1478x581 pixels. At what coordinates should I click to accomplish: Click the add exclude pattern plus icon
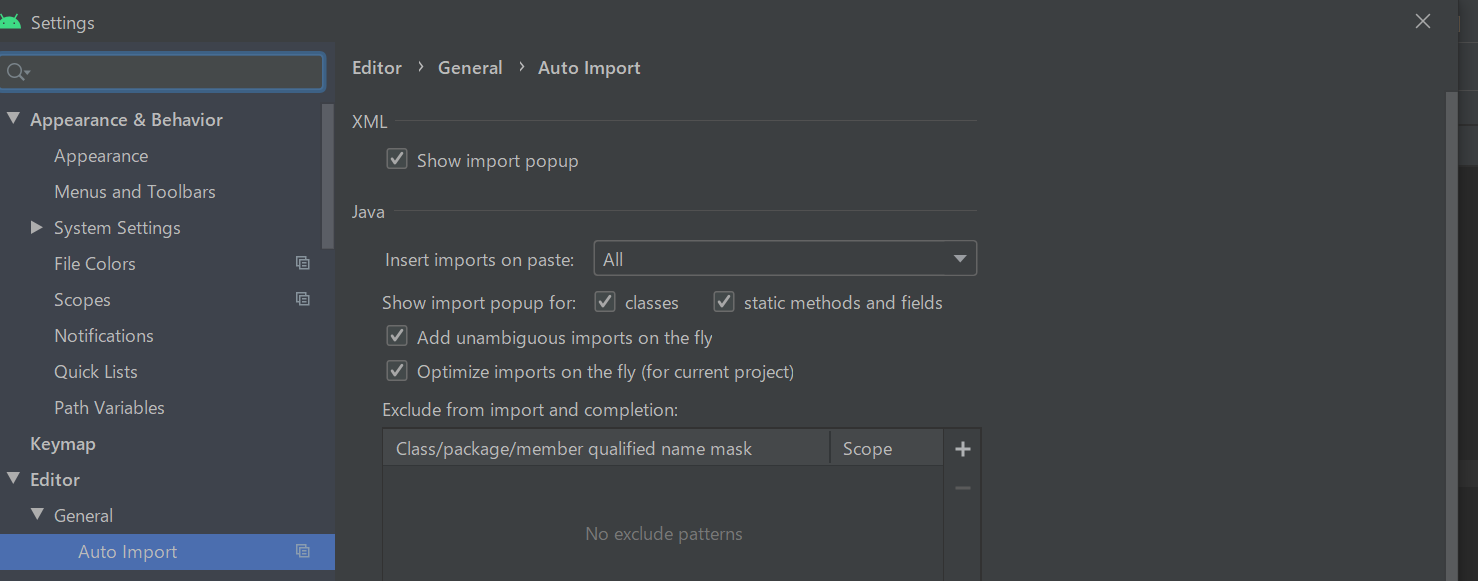(x=963, y=449)
